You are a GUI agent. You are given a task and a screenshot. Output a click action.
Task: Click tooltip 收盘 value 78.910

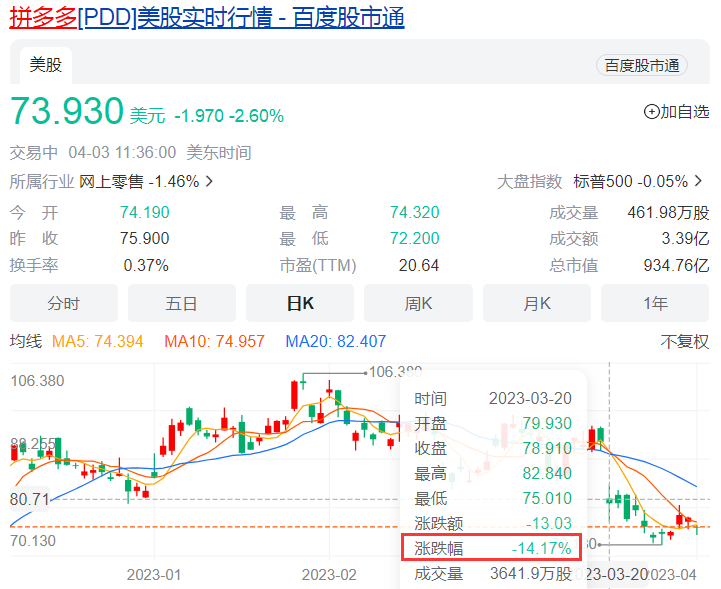547,448
